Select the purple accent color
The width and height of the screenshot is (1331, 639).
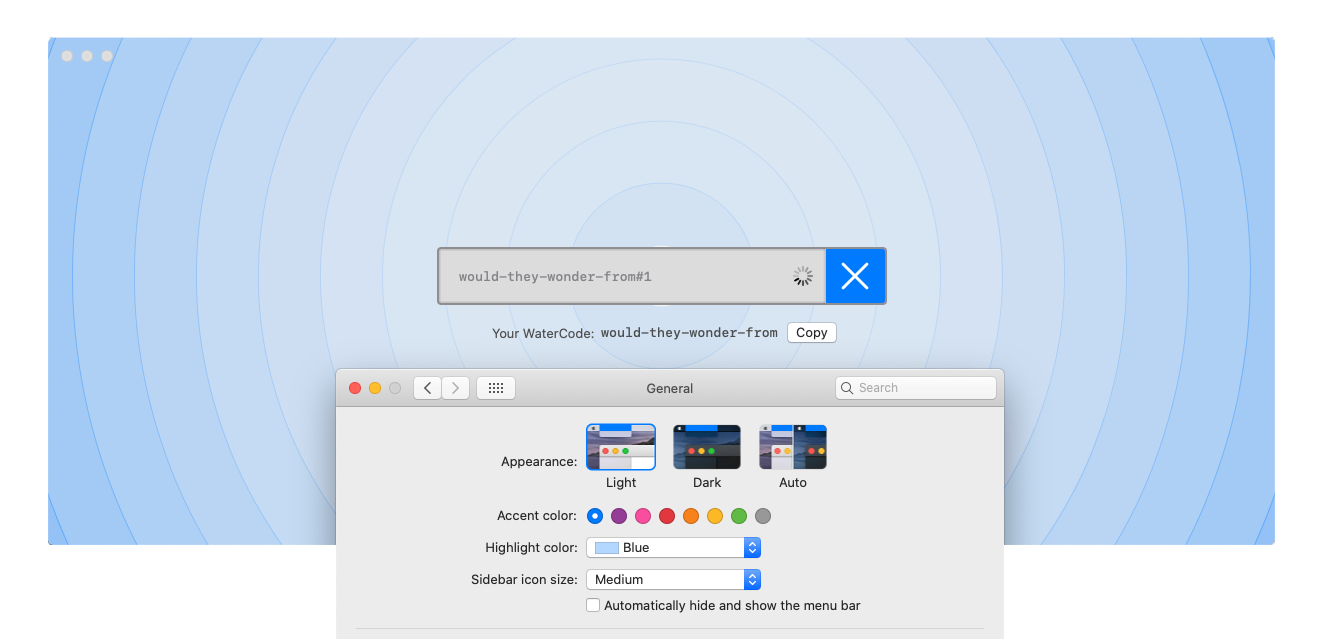point(619,516)
